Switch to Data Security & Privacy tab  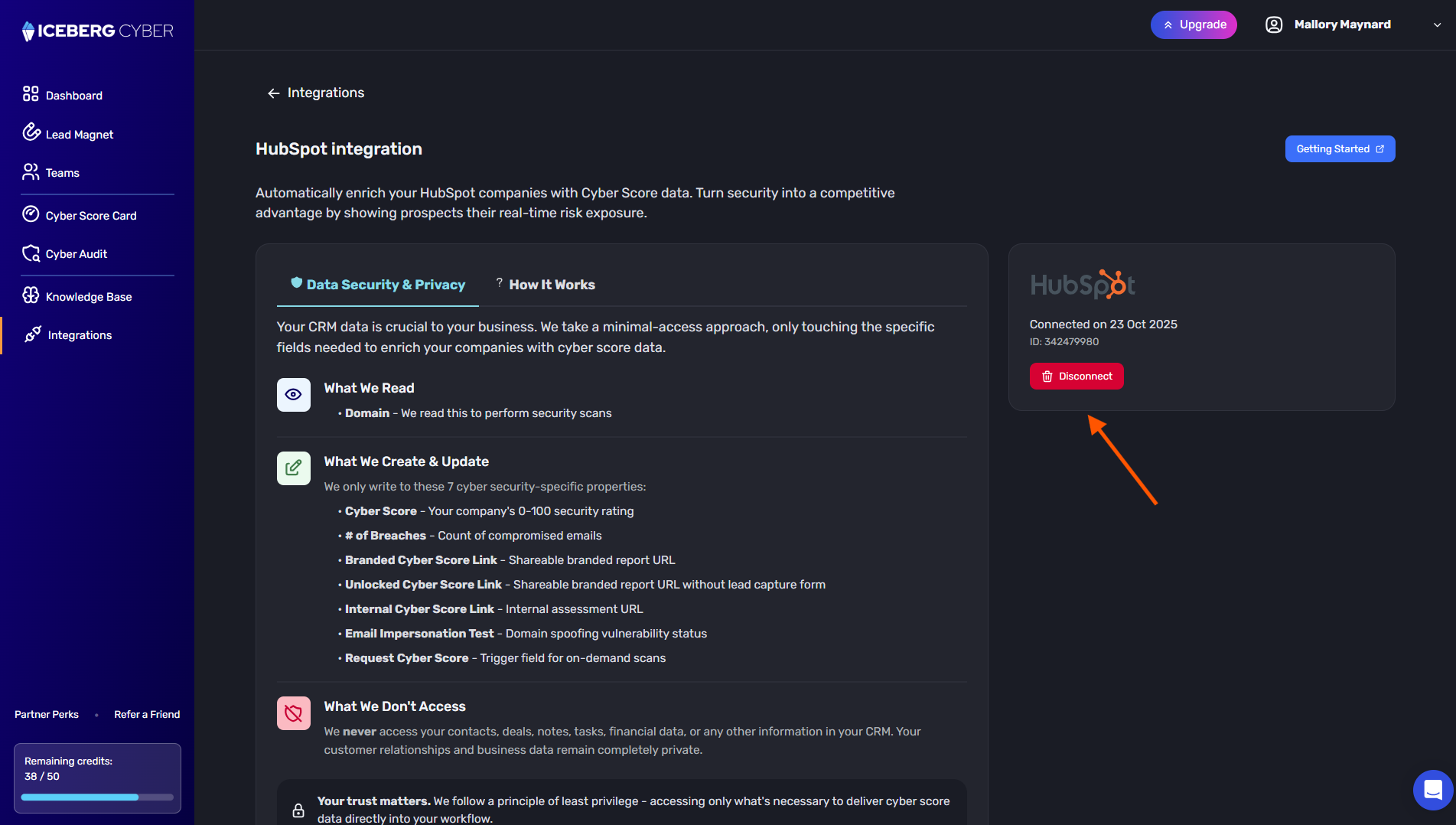[378, 284]
